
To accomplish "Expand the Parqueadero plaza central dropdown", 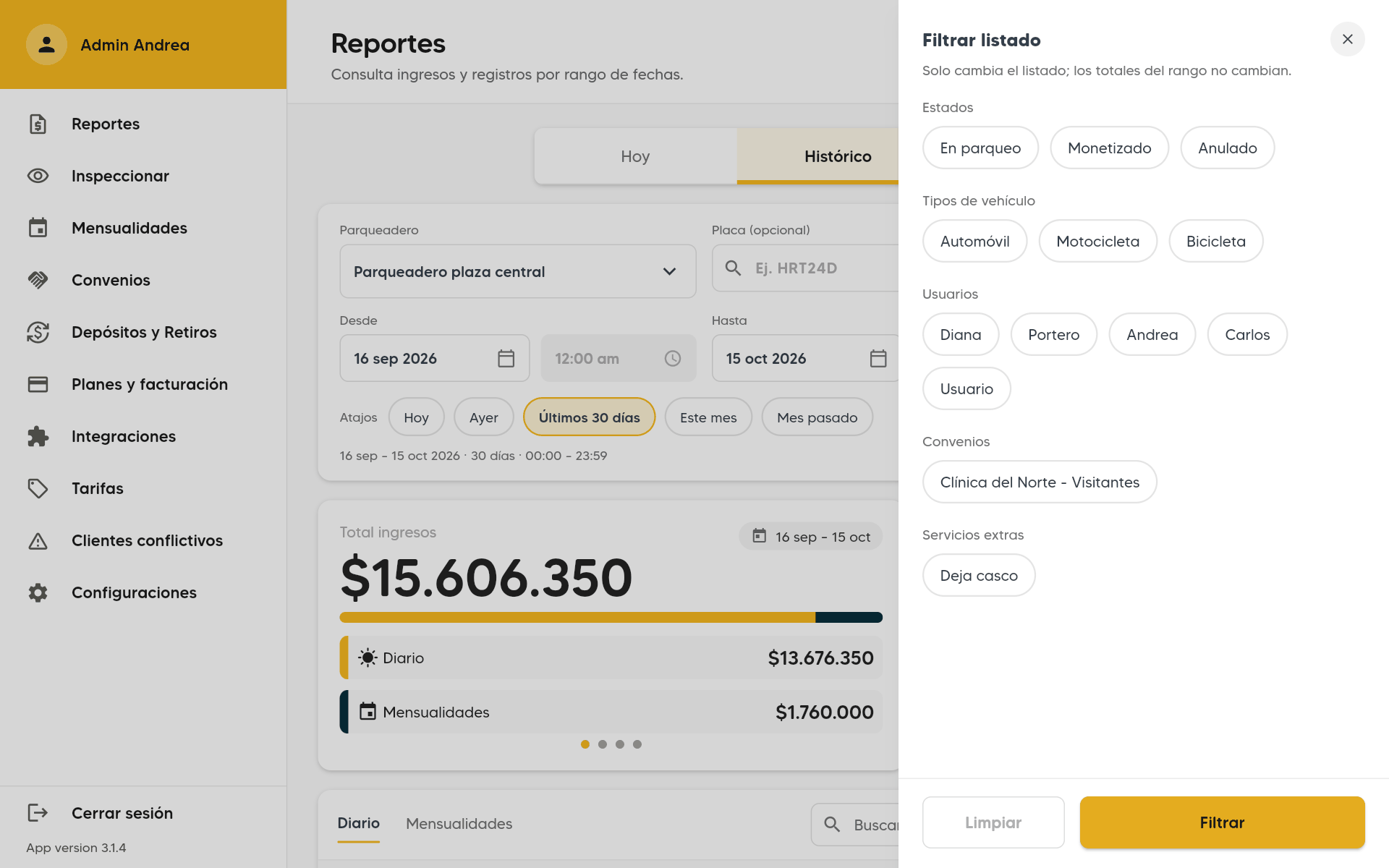I will pos(518,271).
